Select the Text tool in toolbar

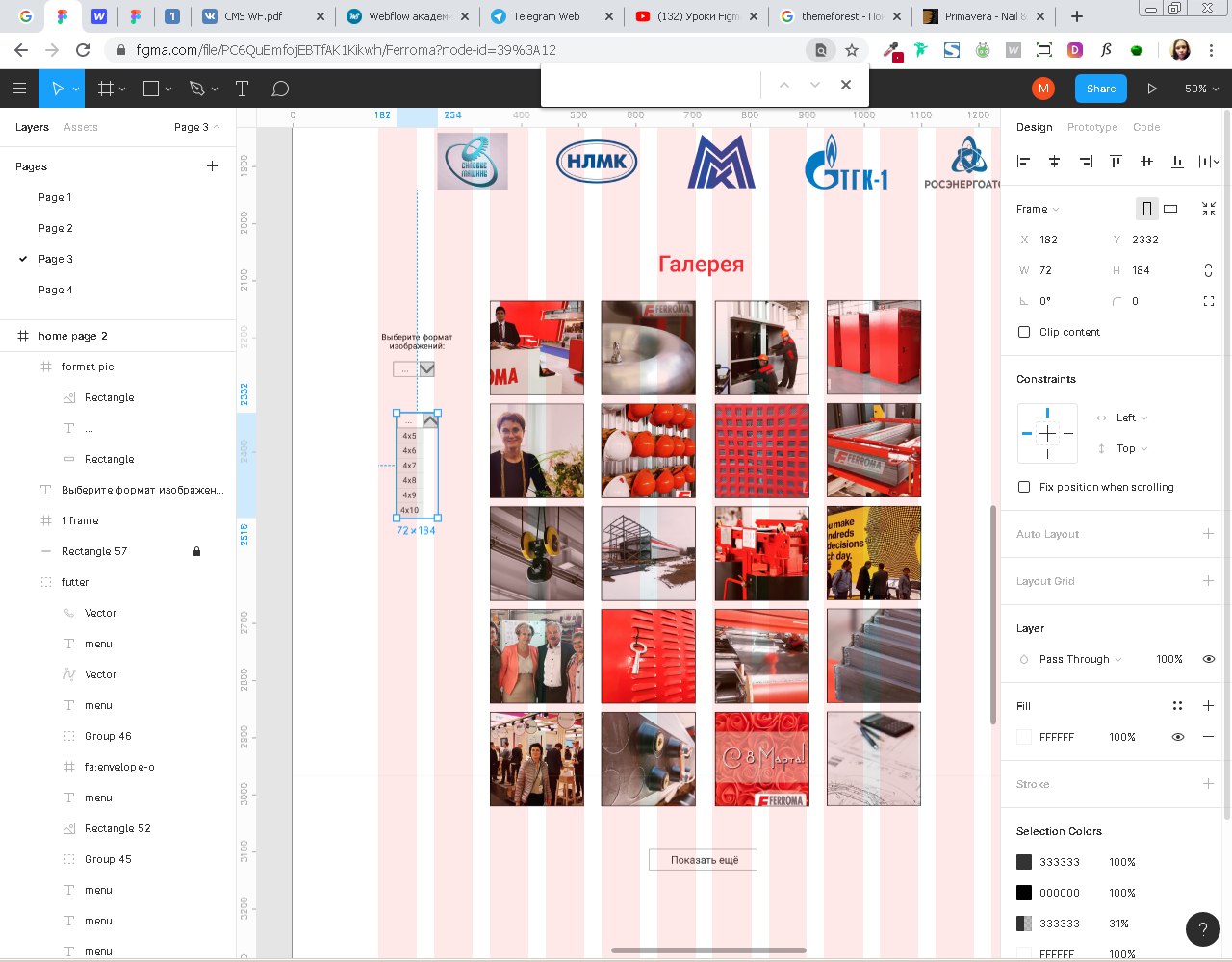point(242,89)
